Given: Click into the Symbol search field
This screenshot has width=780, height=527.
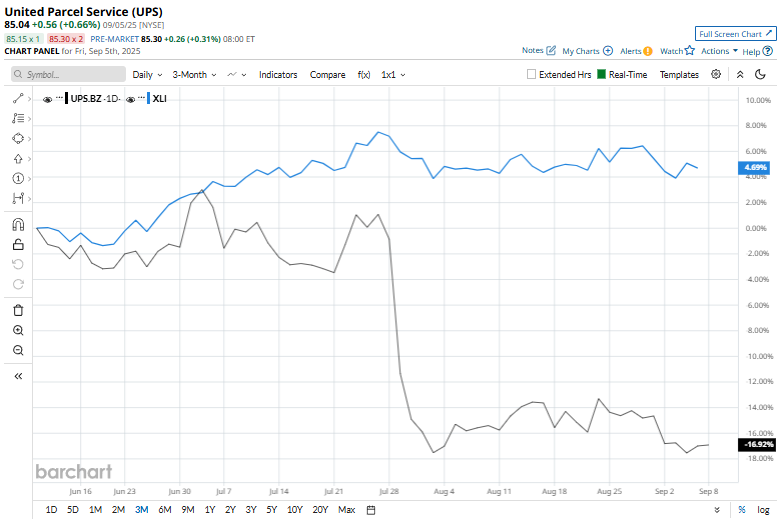Looking at the screenshot, I should coord(68,74).
